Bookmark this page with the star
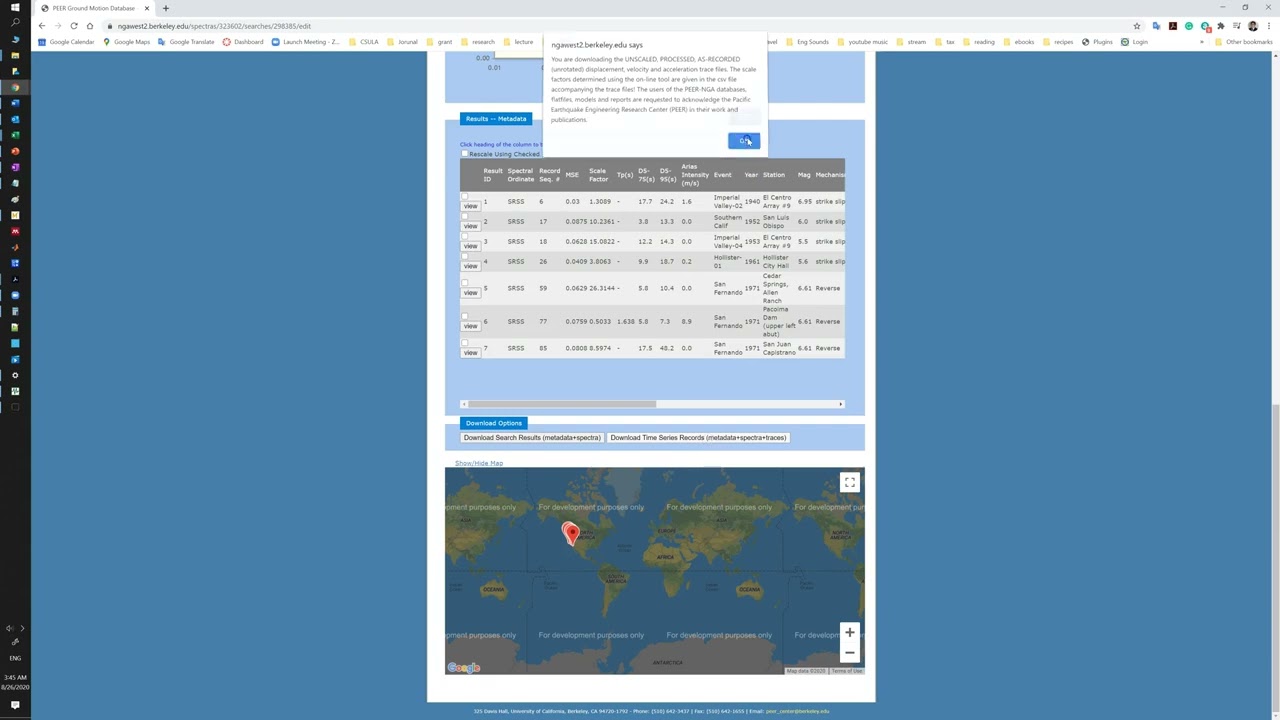This screenshot has width=1280, height=720. 1137,26
